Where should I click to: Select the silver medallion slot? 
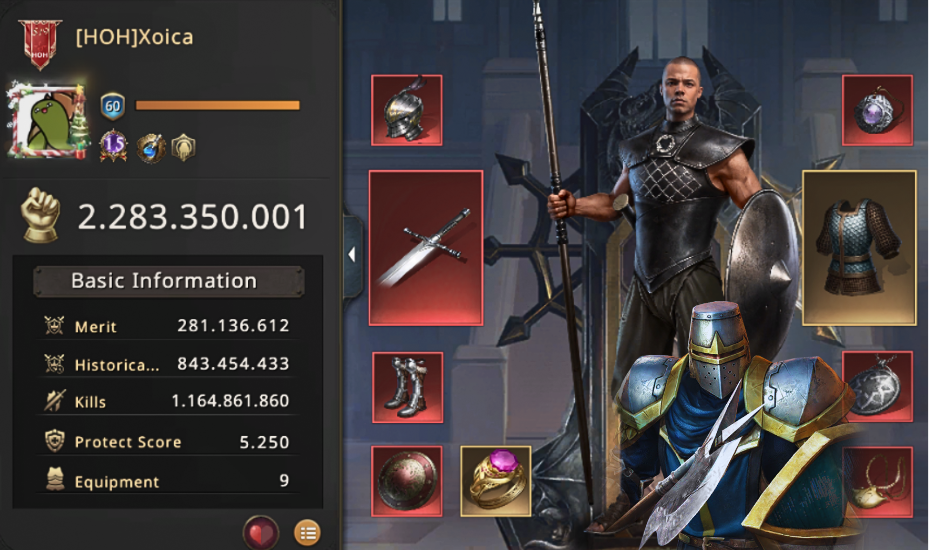point(877,387)
